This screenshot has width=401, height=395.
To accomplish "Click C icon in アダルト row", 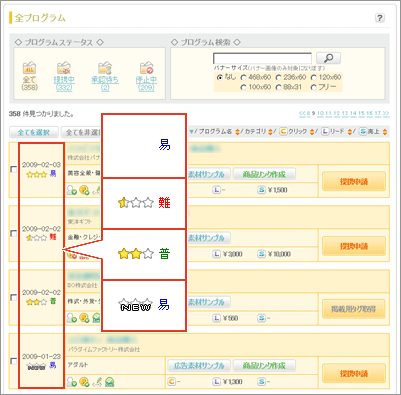I will point(171,381).
